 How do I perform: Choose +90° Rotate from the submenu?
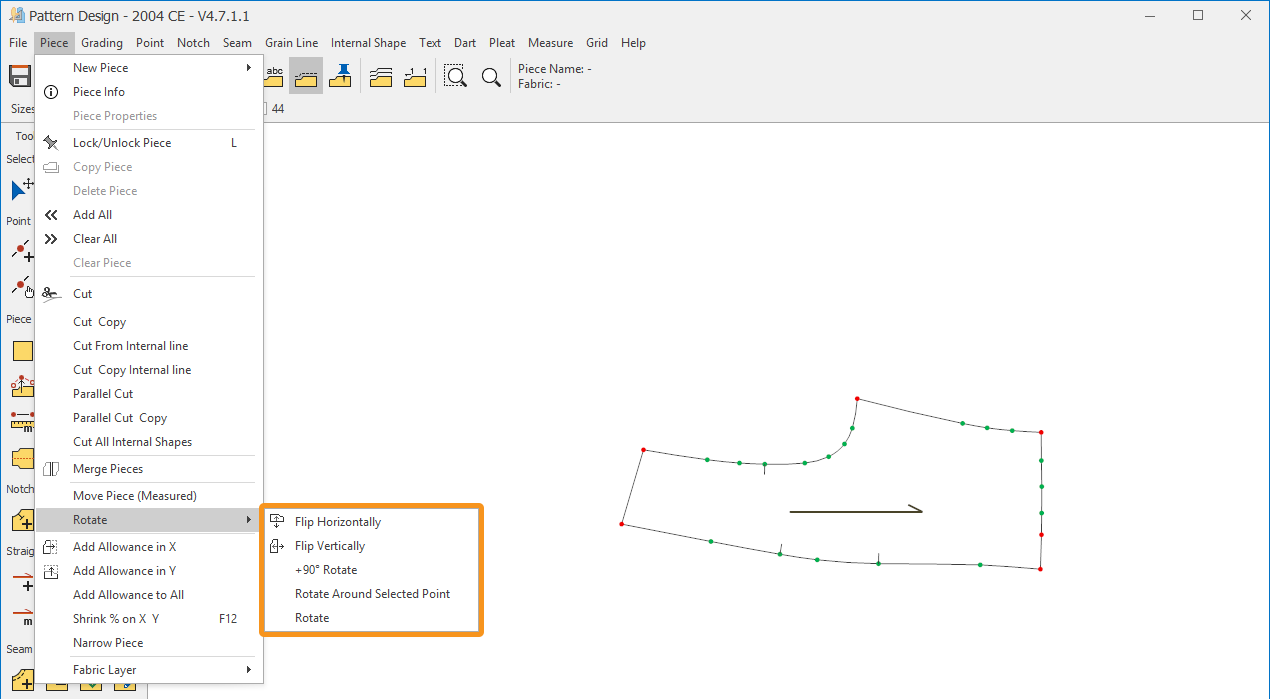(x=325, y=570)
